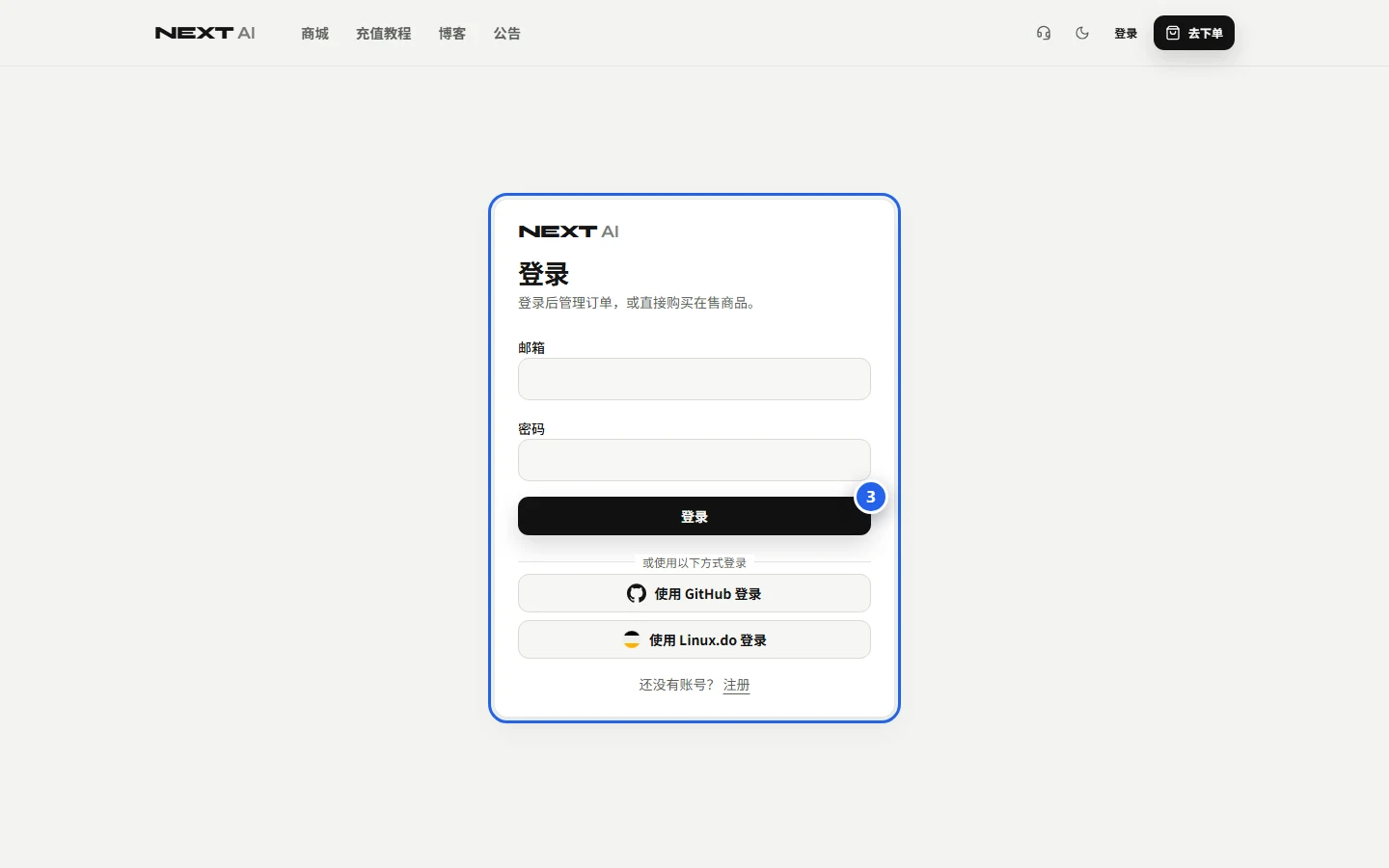View the 公告 page

[506, 33]
